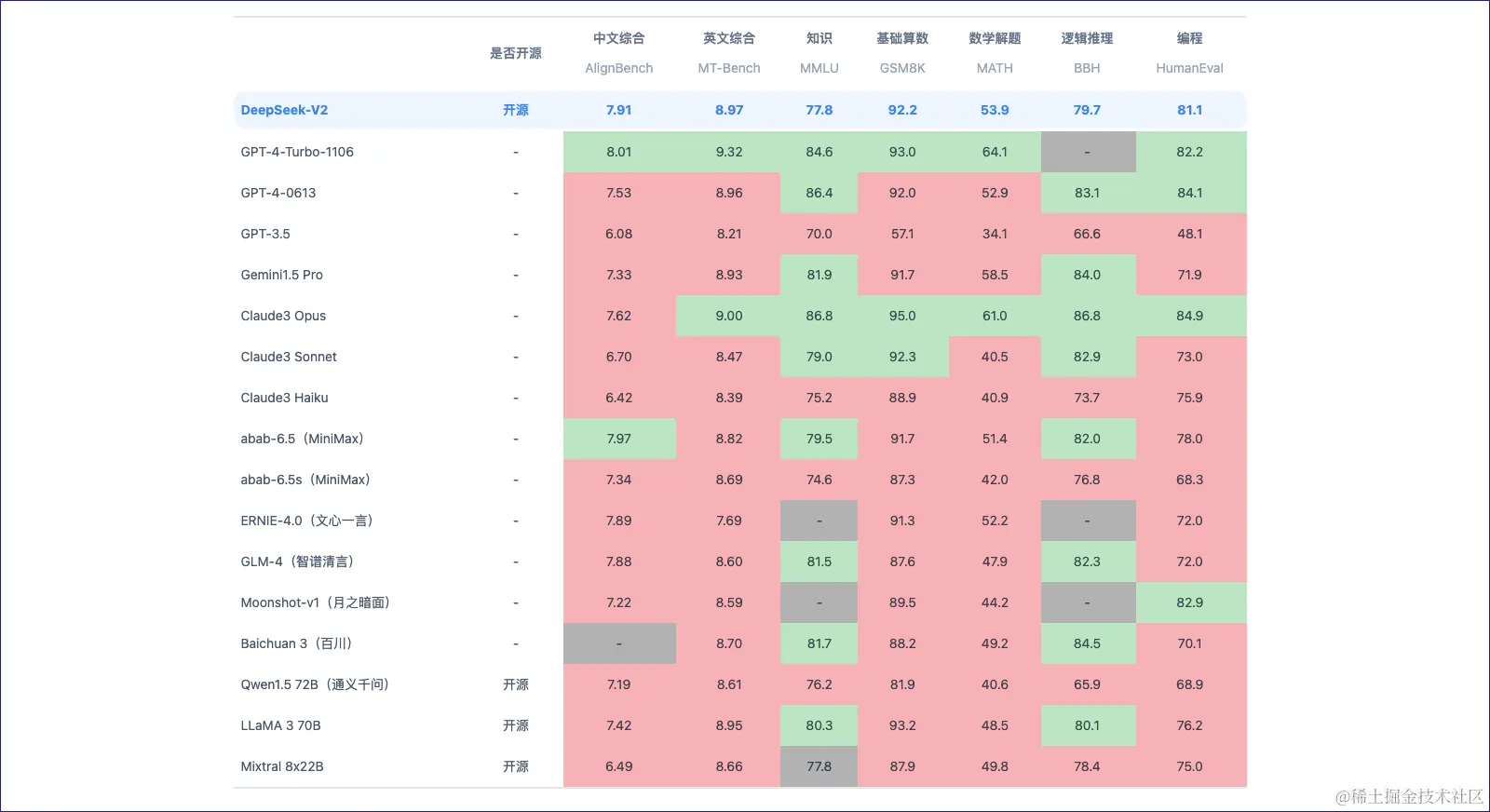Click Claude3 Opus MT-Bench cell 9.00

point(728,316)
